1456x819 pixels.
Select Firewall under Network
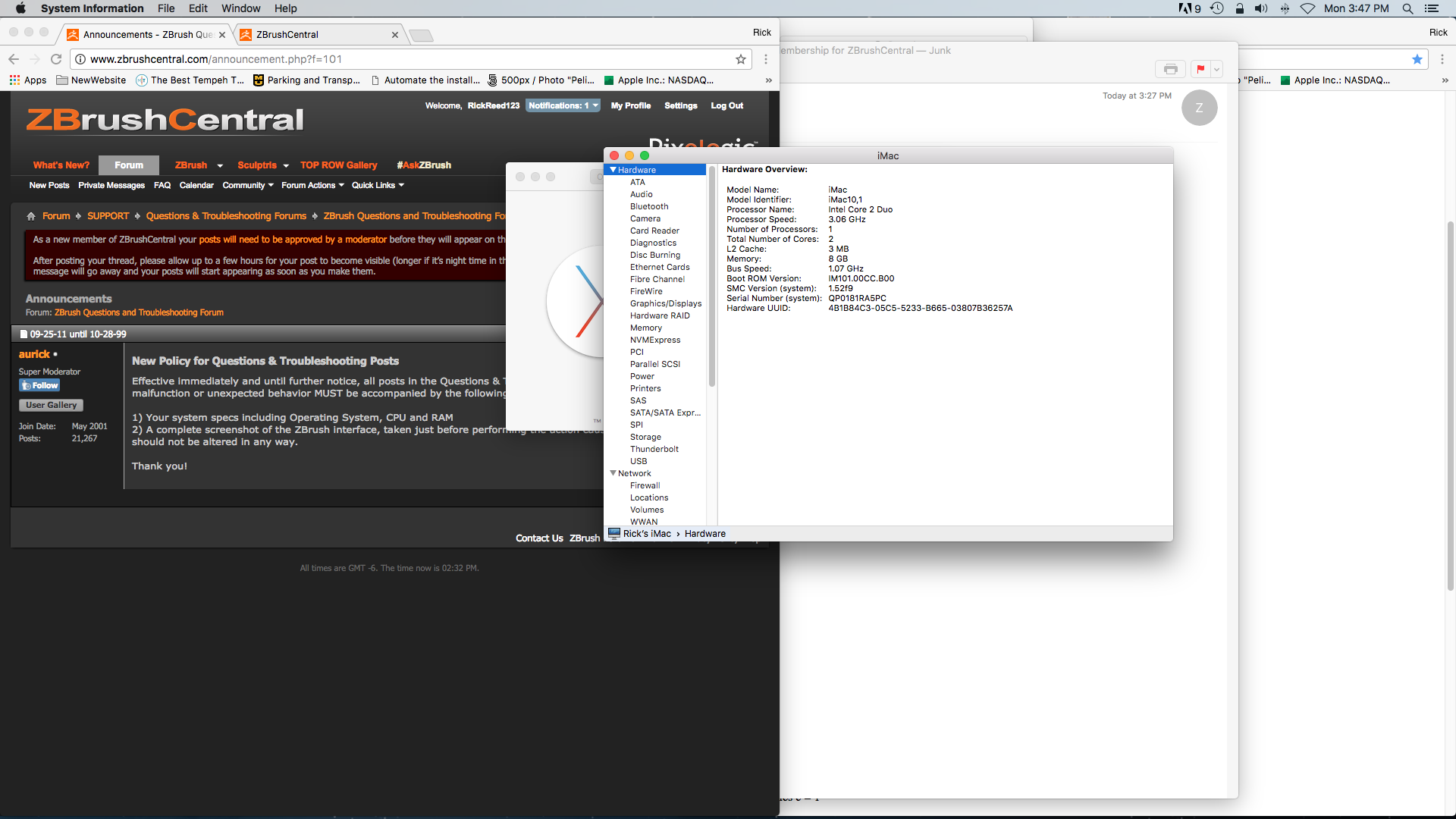(x=645, y=485)
